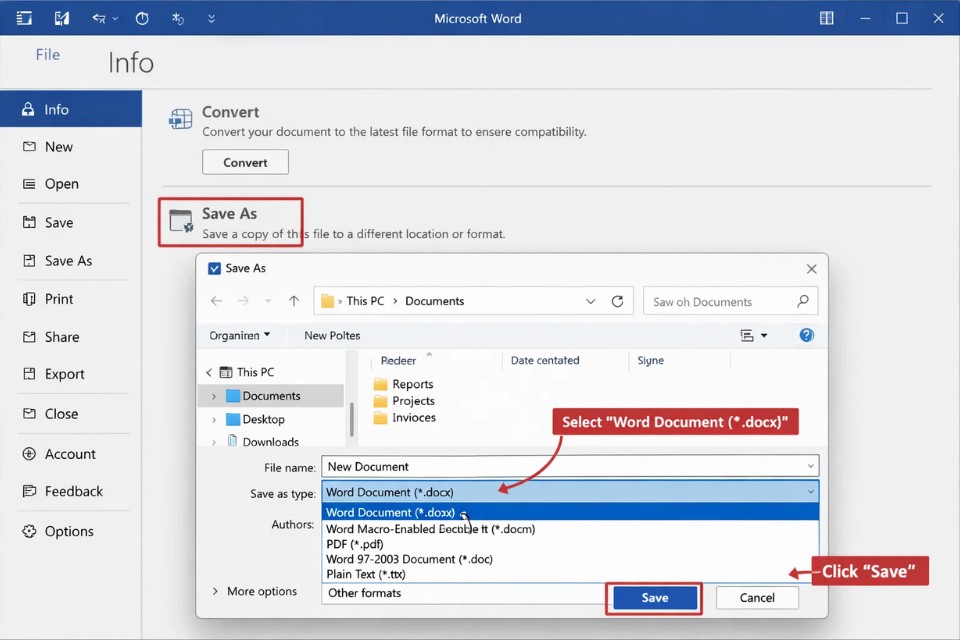Click the refresh icon in the address bar
This screenshot has height=640, width=960.
[617, 300]
